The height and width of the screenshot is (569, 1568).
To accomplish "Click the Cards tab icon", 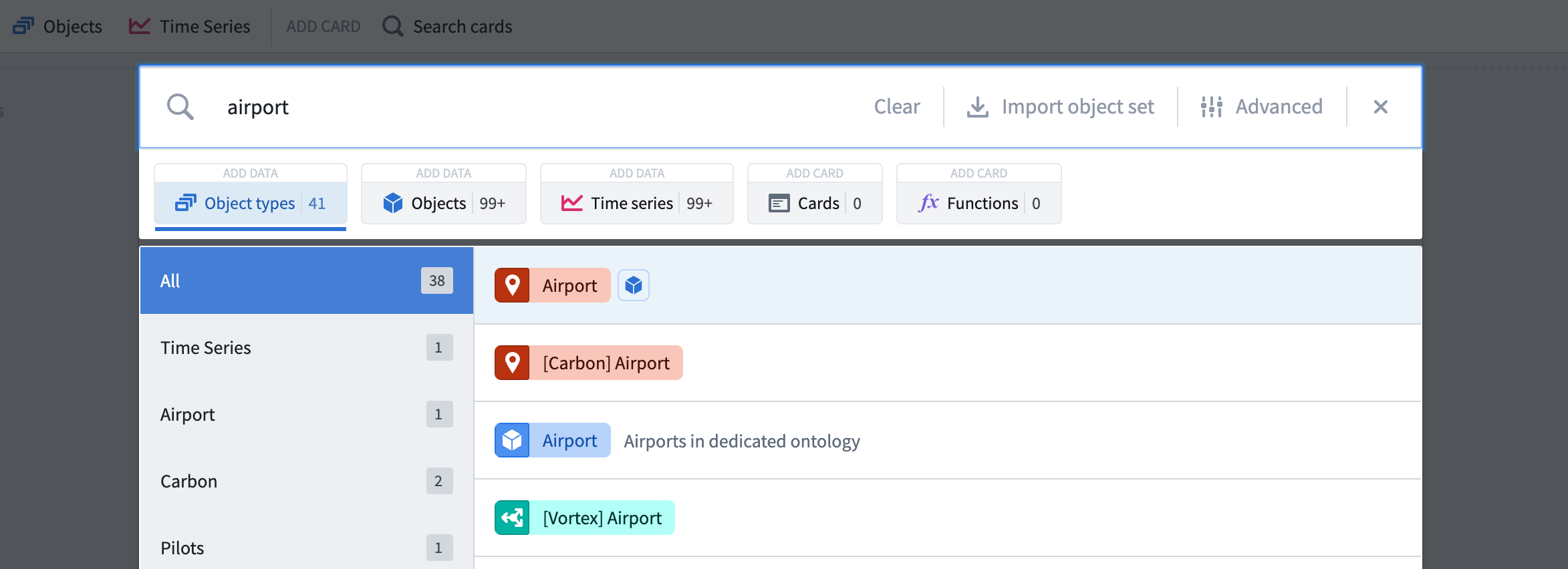I will (x=779, y=203).
